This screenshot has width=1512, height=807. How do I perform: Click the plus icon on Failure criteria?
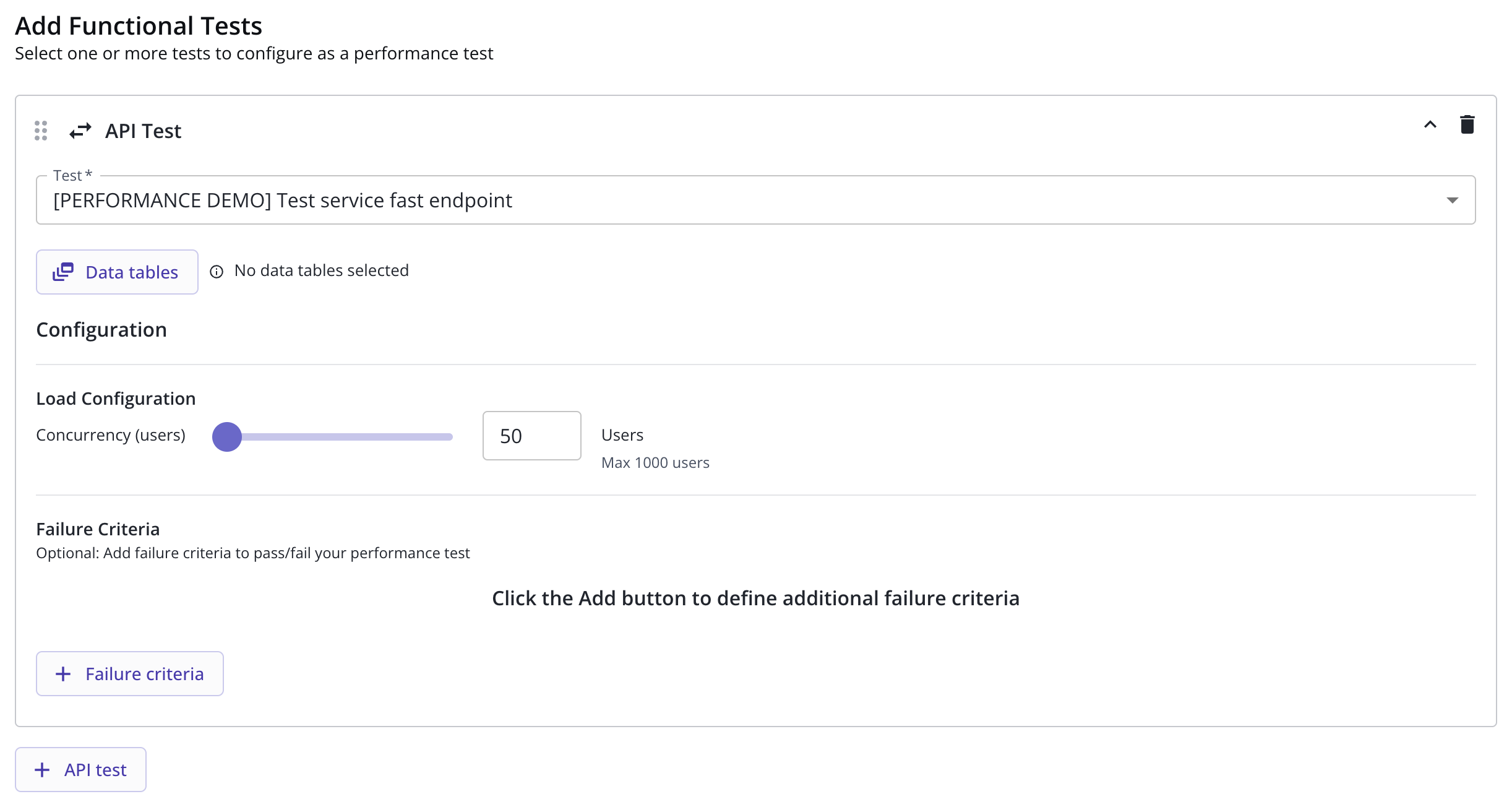point(63,674)
